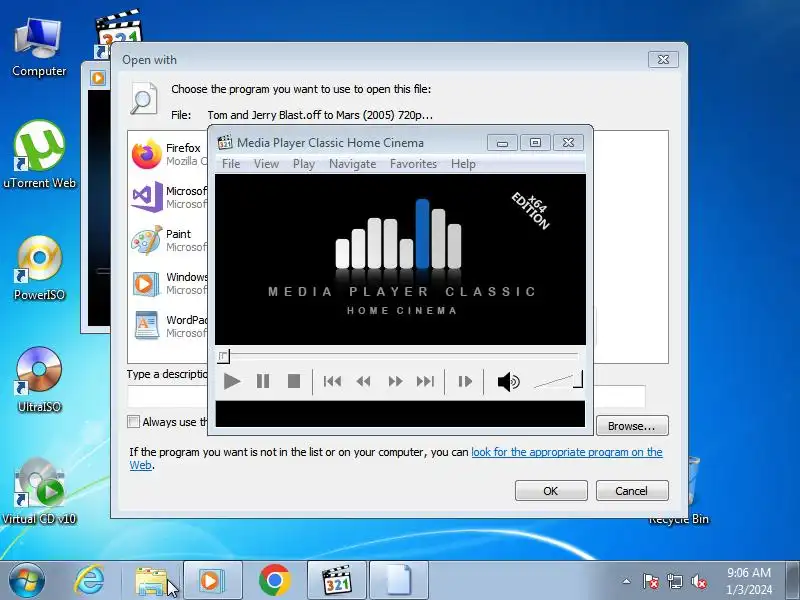This screenshot has height=600, width=800.
Task: Click the black status bar of Media Player Classic
Action: (400, 414)
